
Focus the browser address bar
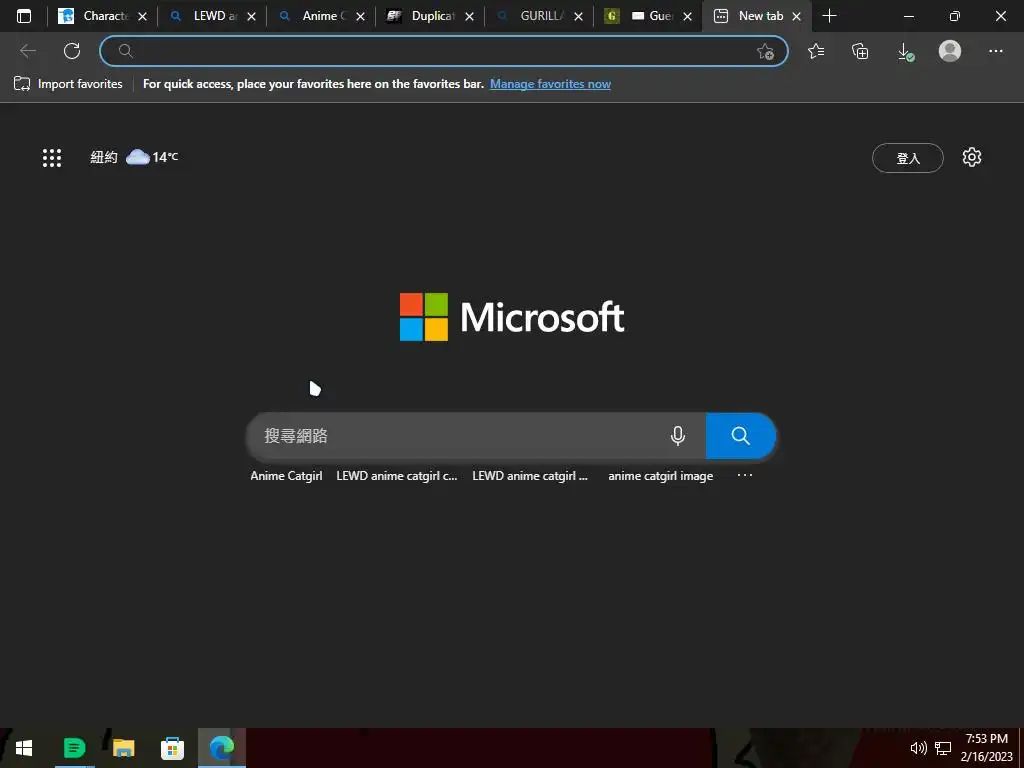click(x=443, y=51)
